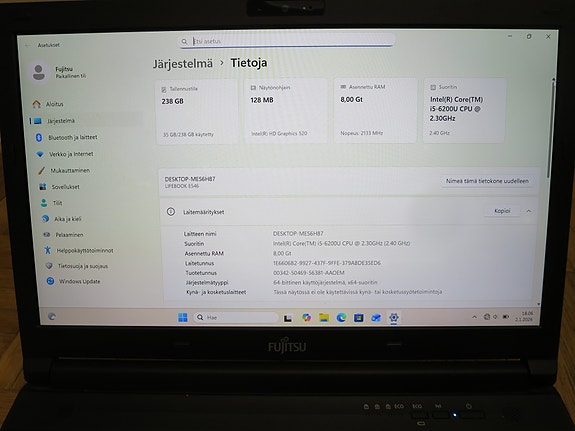Click the LIFEBOOK E546 model text
The width and height of the screenshot is (575, 431).
coord(182,186)
